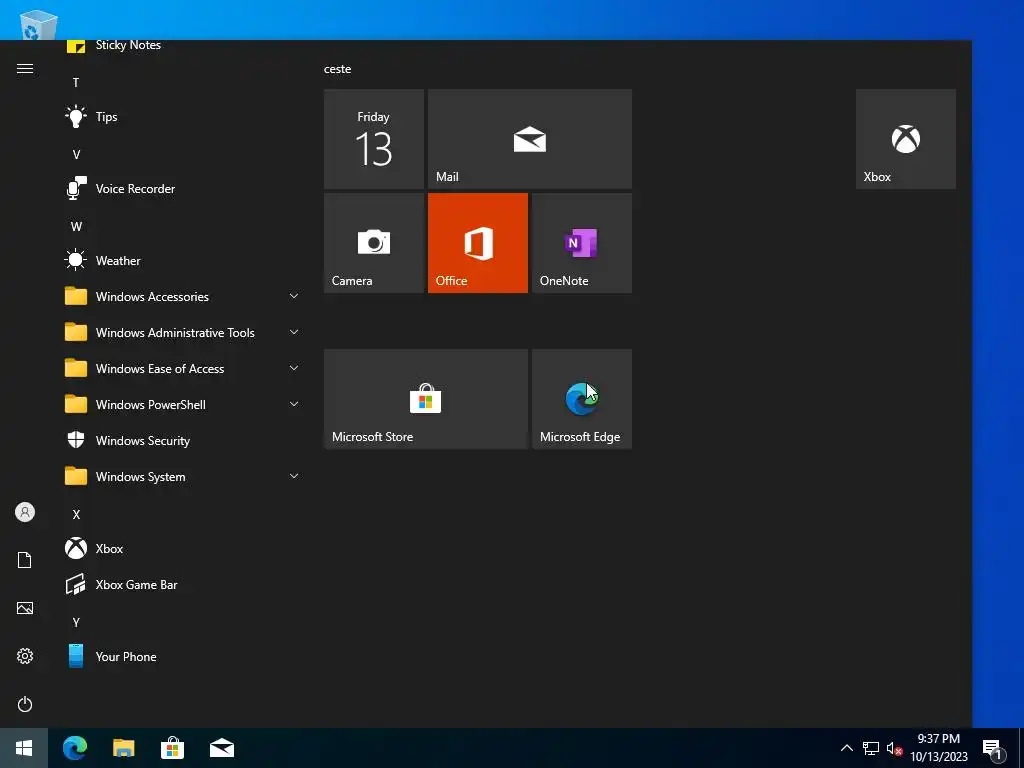The width and height of the screenshot is (1024, 768).
Task: Click the 'ceste' tile group name
Action: [338, 69]
